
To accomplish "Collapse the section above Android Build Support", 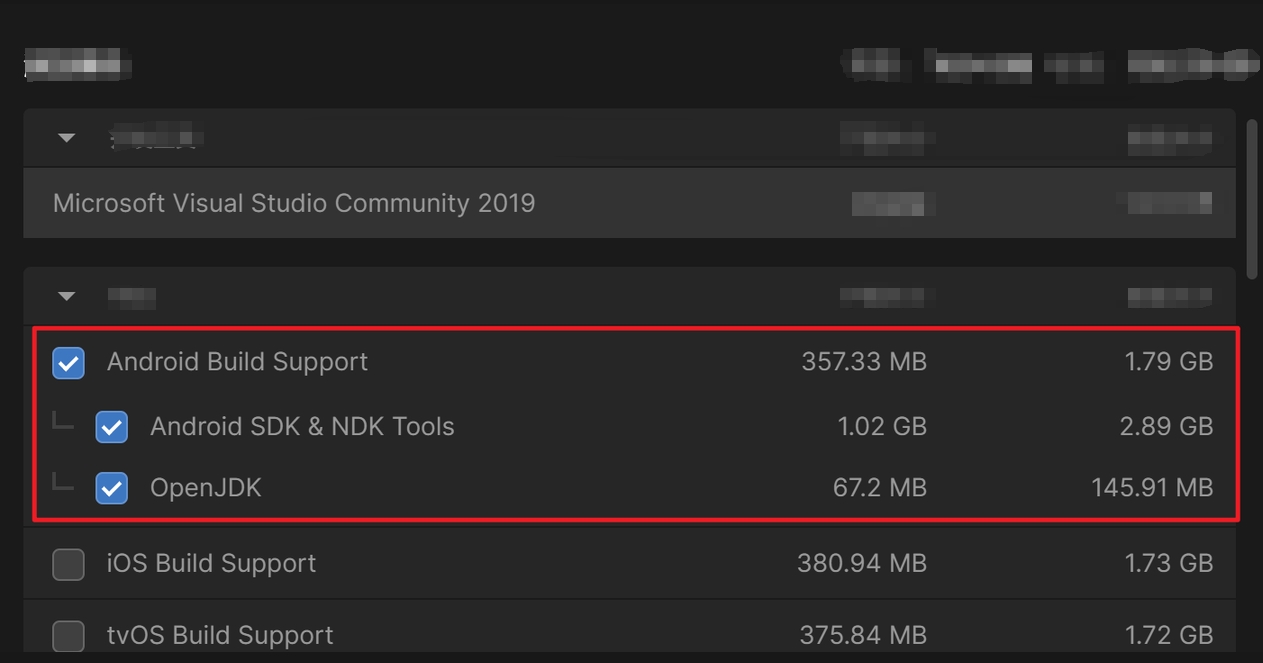I will point(67,296).
